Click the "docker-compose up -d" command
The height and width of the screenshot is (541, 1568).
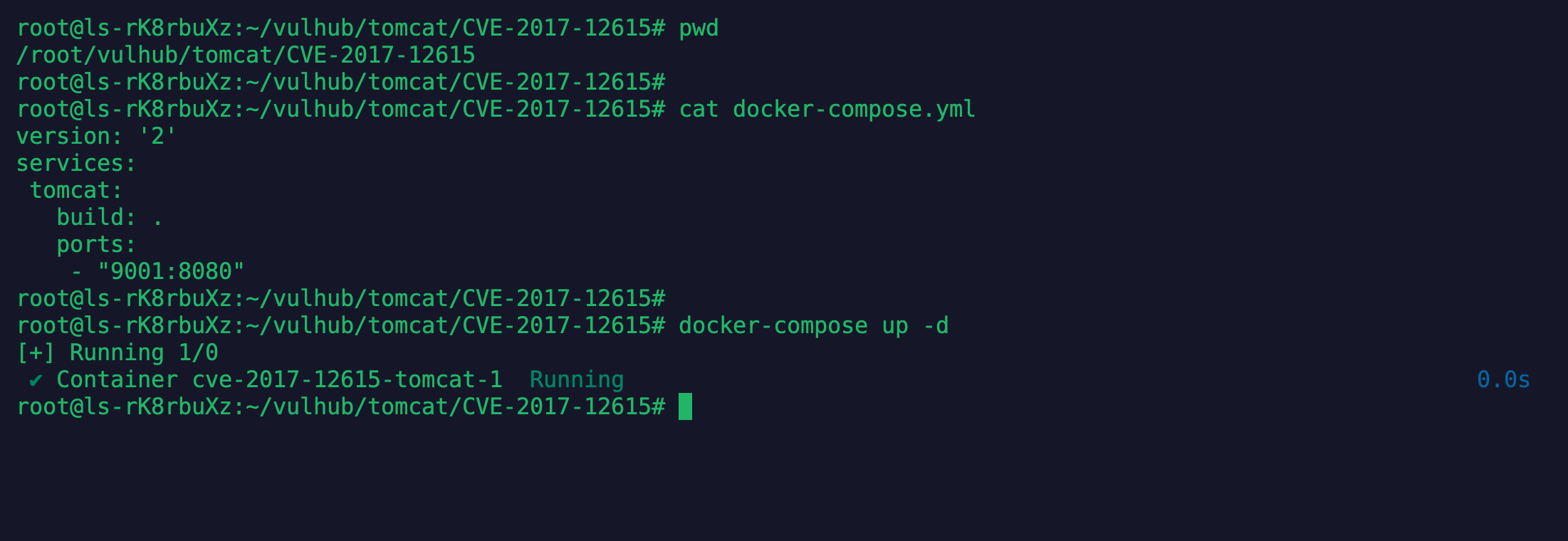pos(813,326)
